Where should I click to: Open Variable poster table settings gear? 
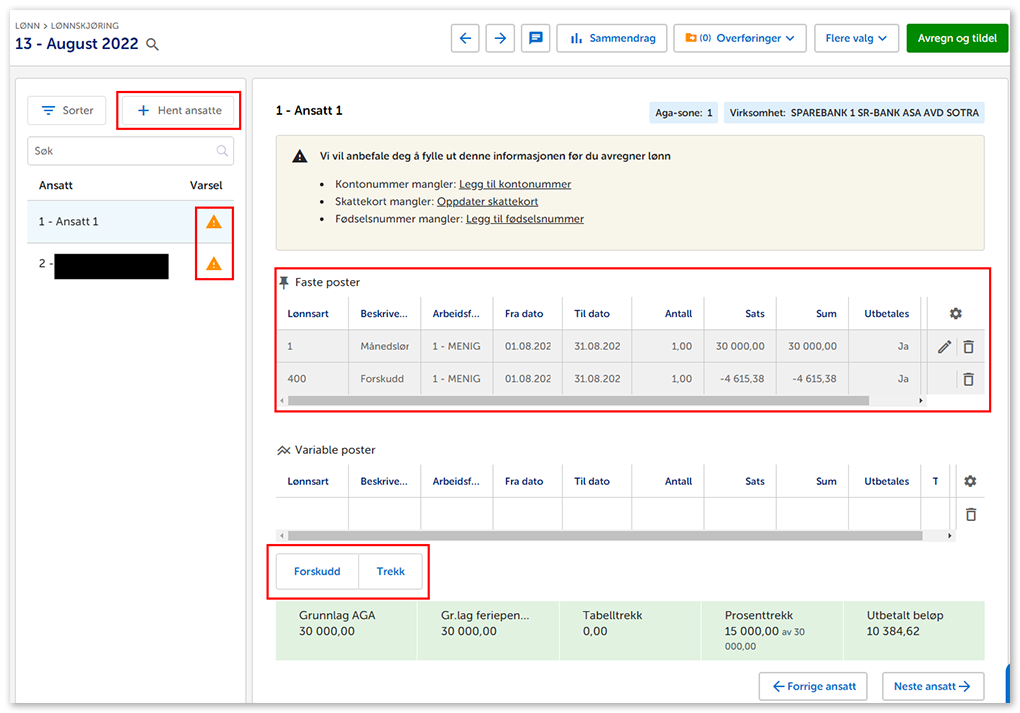(x=969, y=481)
